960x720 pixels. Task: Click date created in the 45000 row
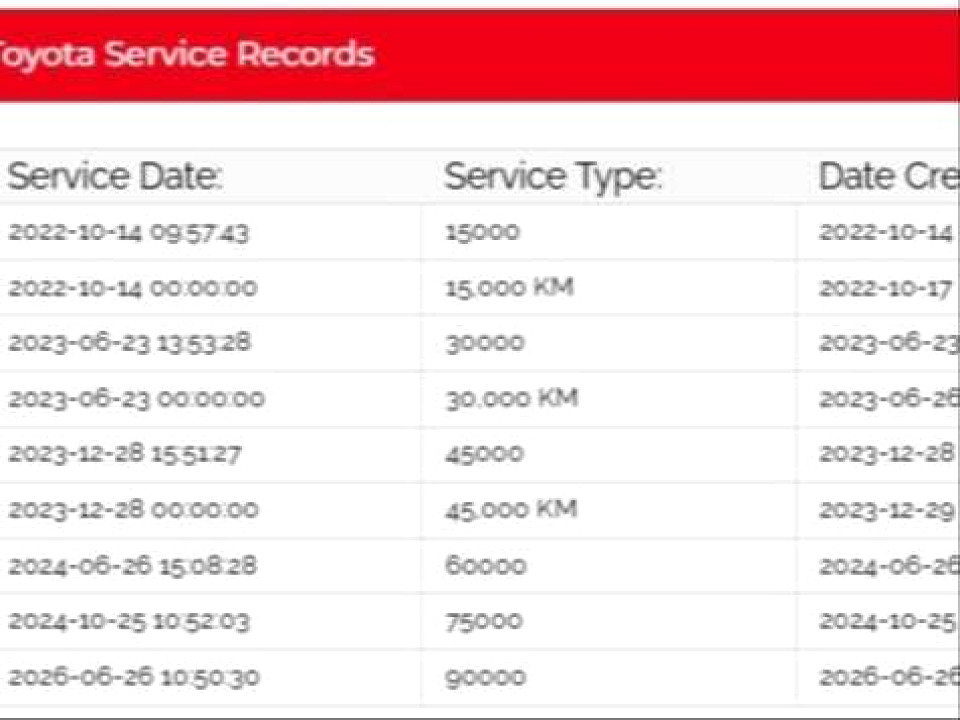[887, 454]
